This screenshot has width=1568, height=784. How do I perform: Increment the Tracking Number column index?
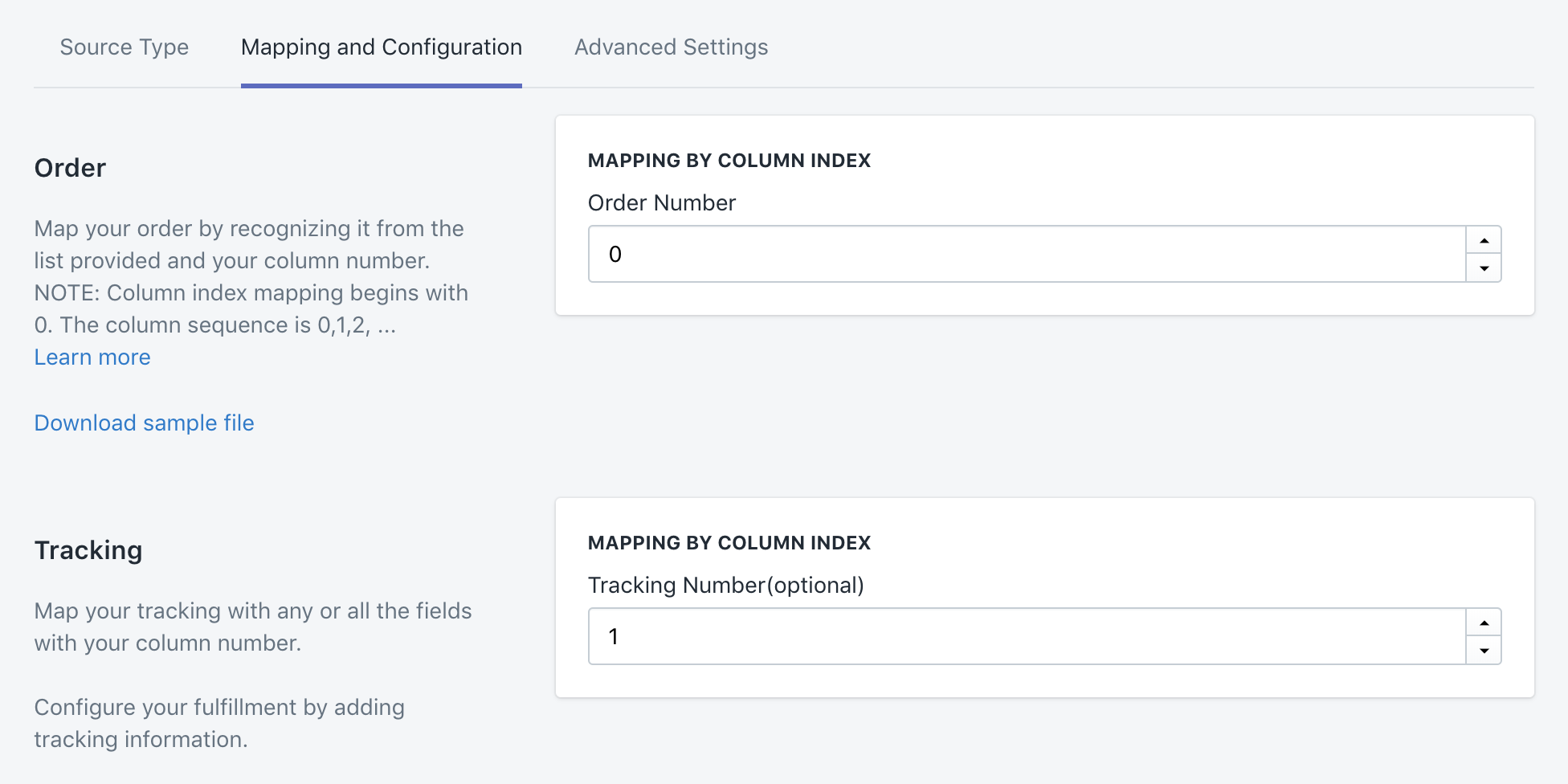point(1484,623)
